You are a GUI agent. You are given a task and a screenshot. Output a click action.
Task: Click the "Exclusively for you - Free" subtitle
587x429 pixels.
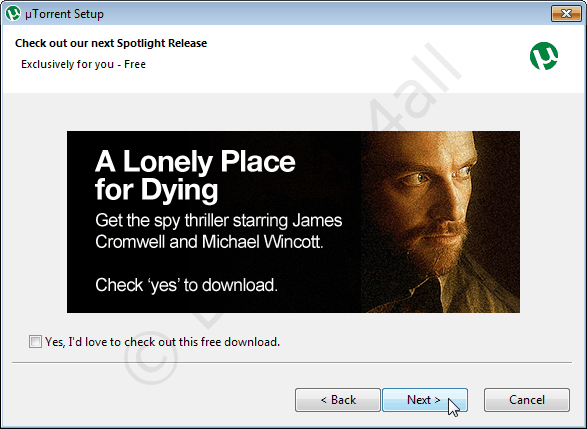[x=83, y=64]
